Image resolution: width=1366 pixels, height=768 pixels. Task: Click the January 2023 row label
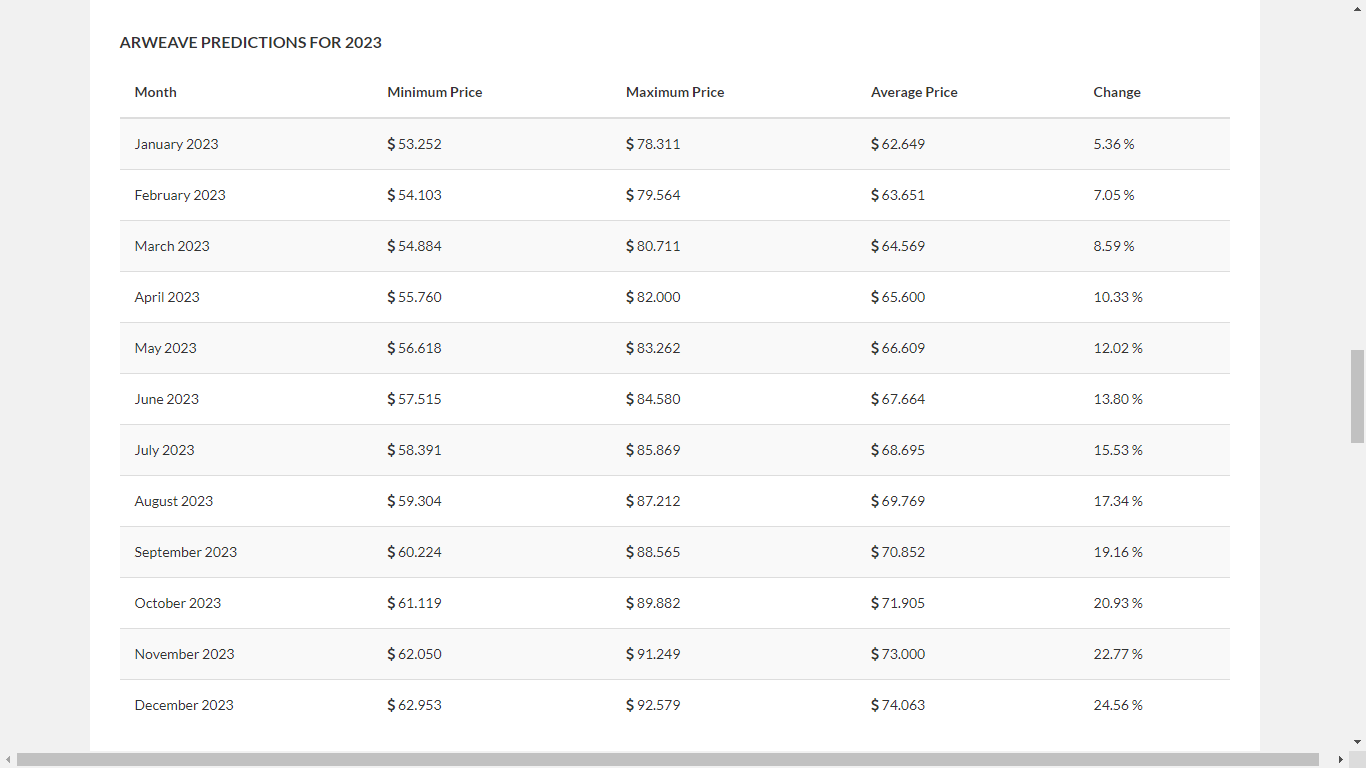(x=176, y=144)
